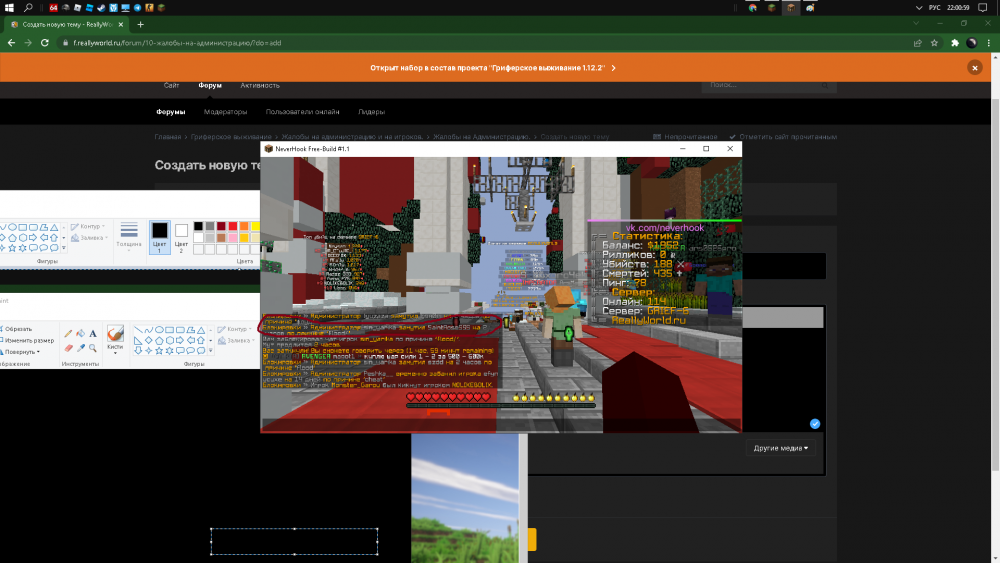Open the Форум nav item
1000x563 pixels.
210,85
